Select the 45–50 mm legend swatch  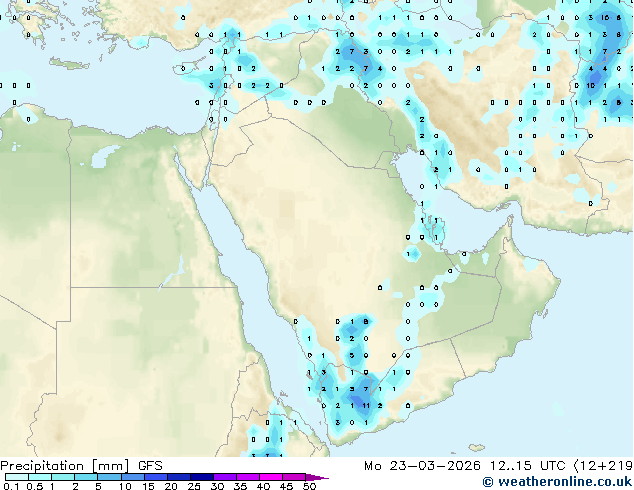(294, 477)
